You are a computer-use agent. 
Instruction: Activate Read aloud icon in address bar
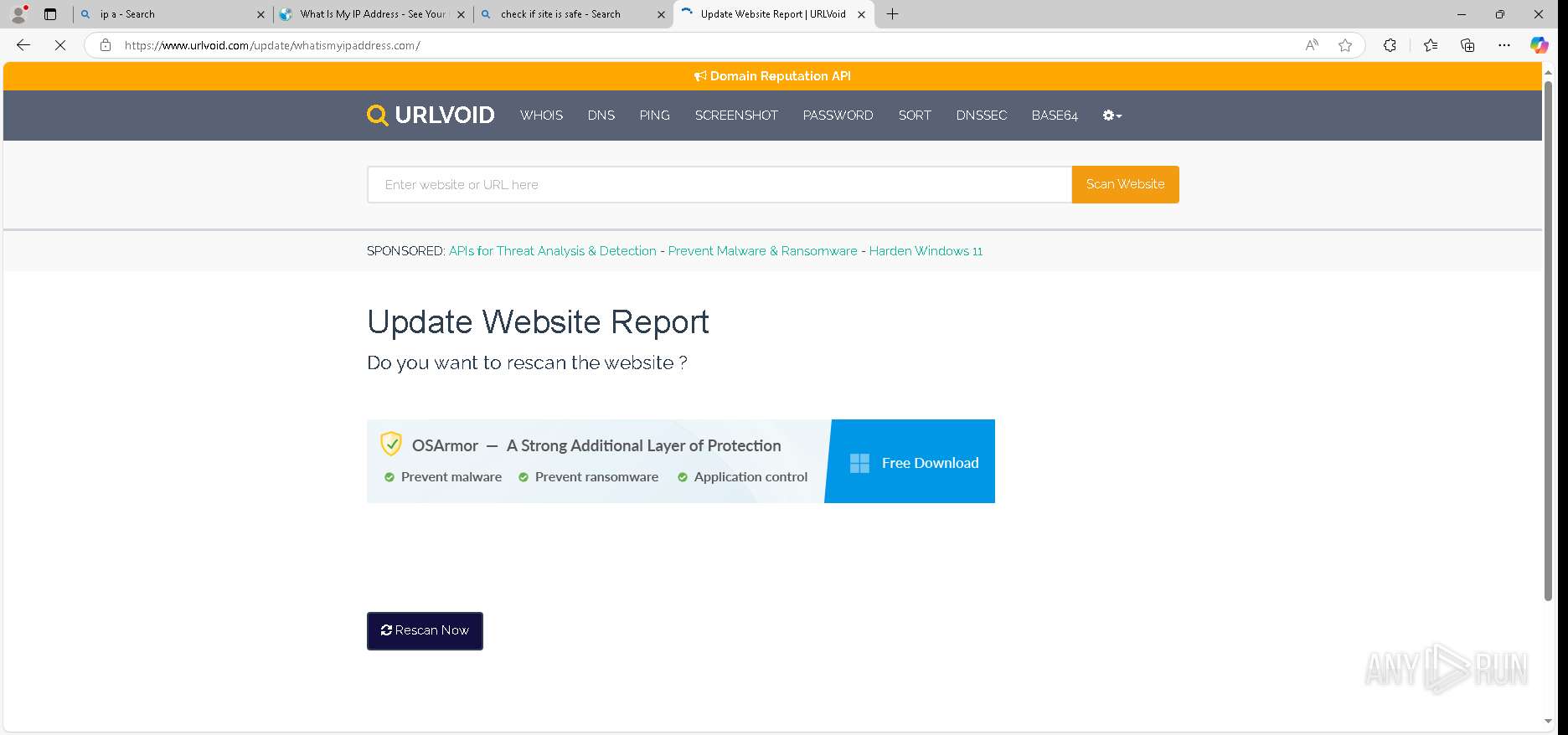(x=1312, y=45)
